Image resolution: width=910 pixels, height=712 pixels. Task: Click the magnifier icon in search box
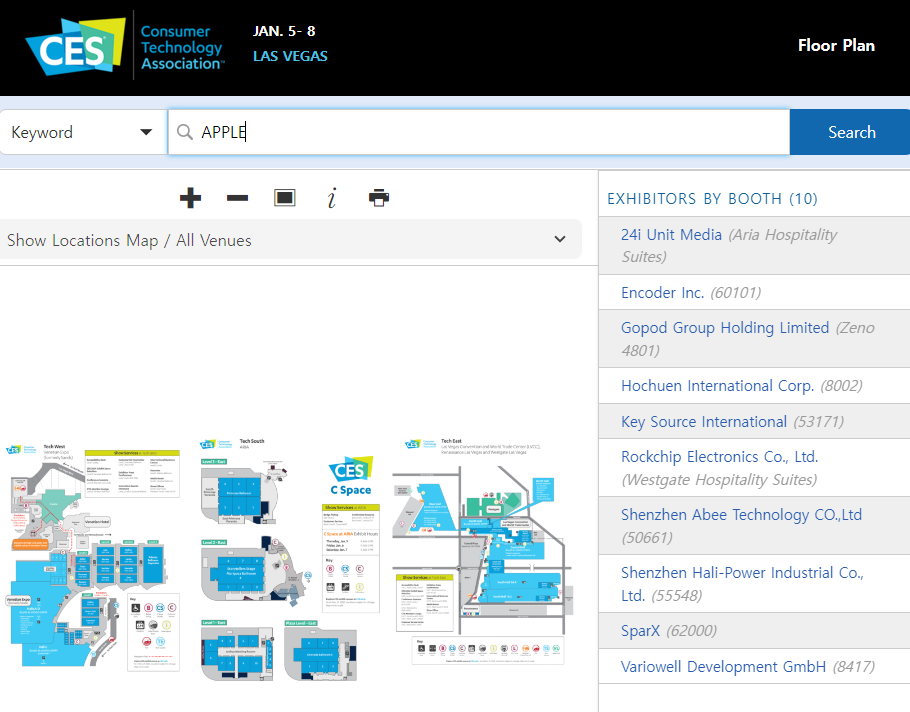click(x=185, y=132)
